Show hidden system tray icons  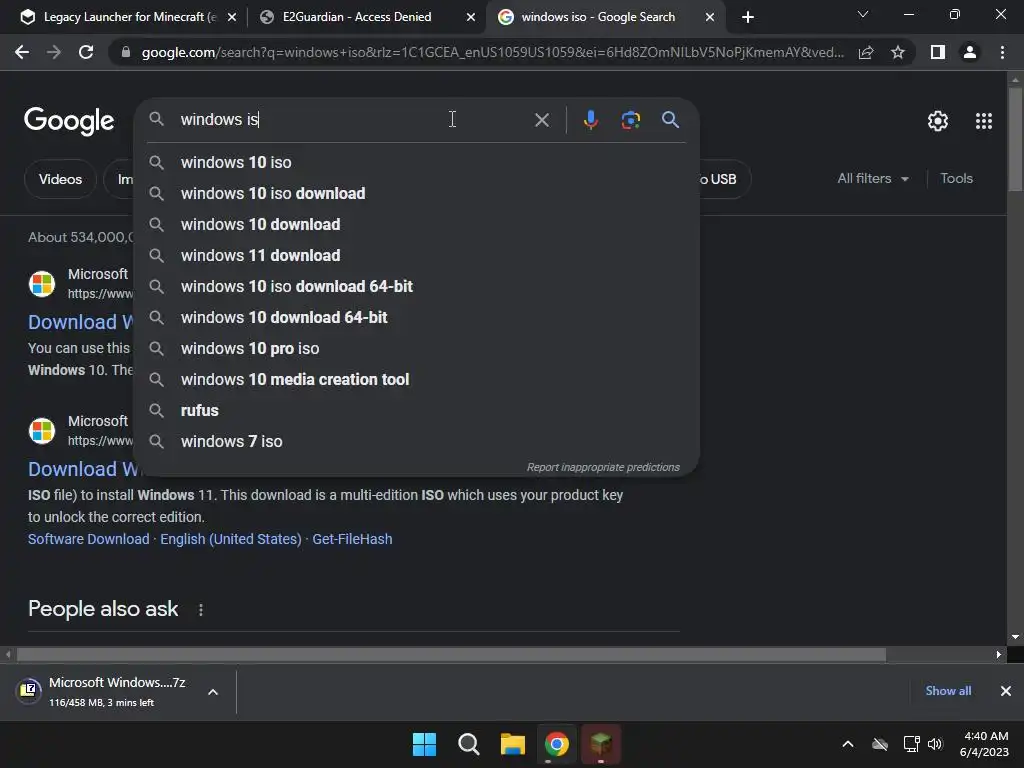(848, 744)
